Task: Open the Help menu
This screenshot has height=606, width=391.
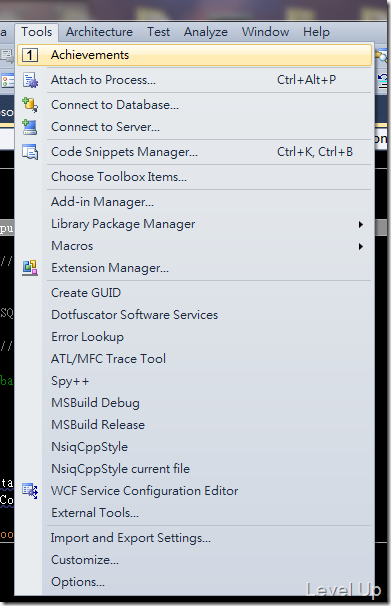Action: tap(316, 32)
